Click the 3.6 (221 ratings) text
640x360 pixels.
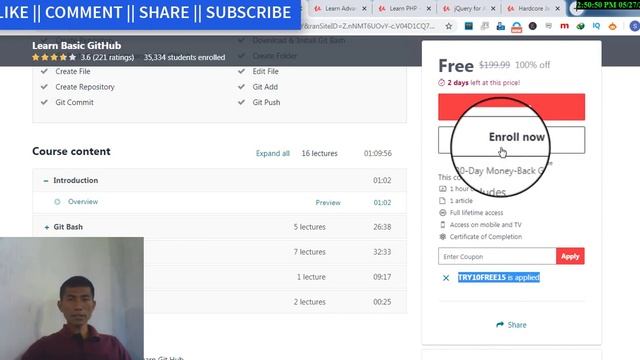[x=107, y=58]
